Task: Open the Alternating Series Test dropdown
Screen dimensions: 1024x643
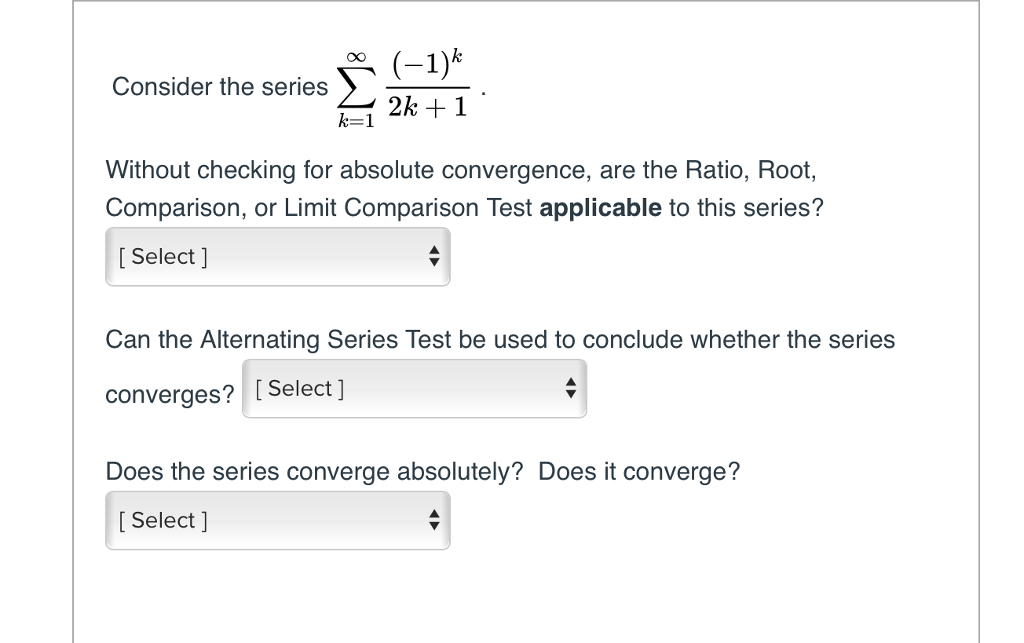Action: pyautogui.click(x=415, y=388)
